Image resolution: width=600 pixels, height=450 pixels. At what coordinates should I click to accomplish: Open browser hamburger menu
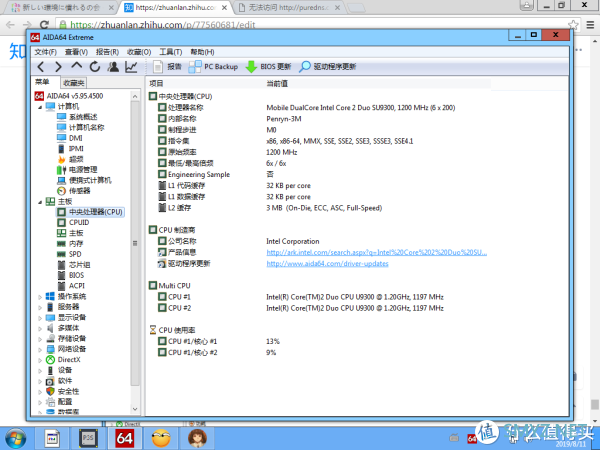tap(590, 25)
